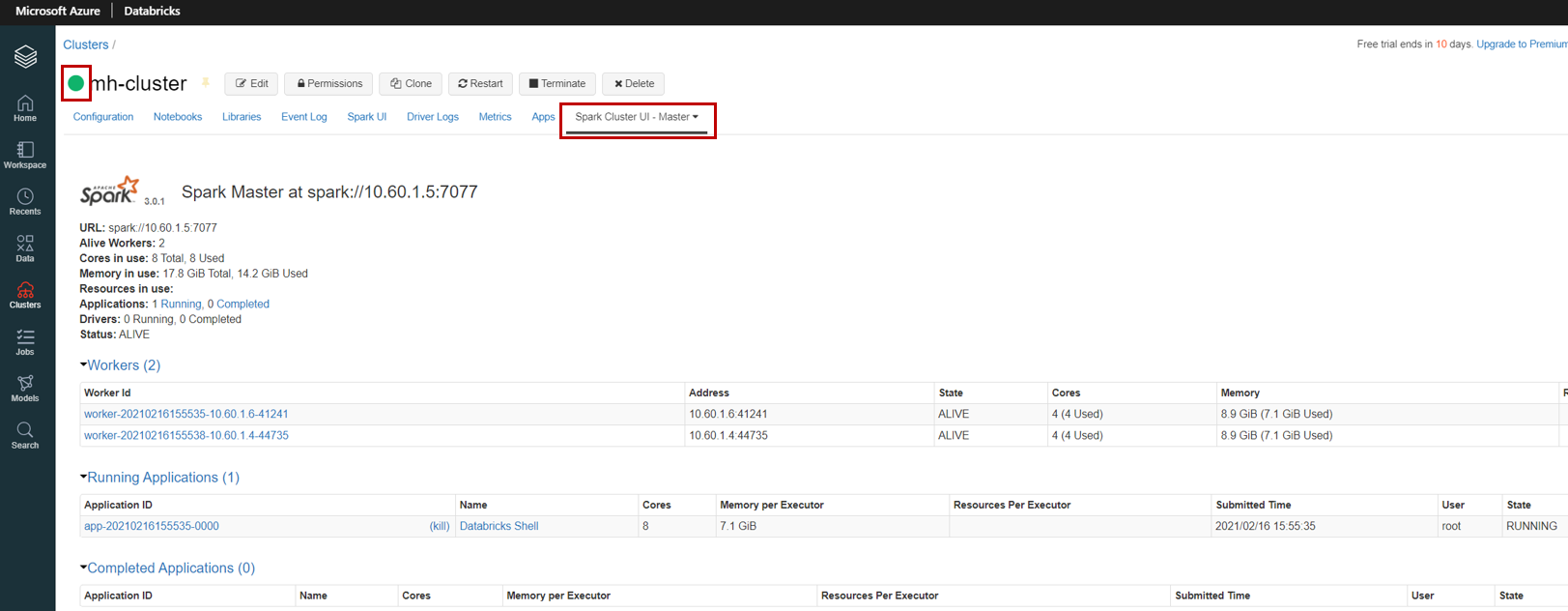Open worker-20210216155538-10.60.1.4-44735

click(186, 436)
